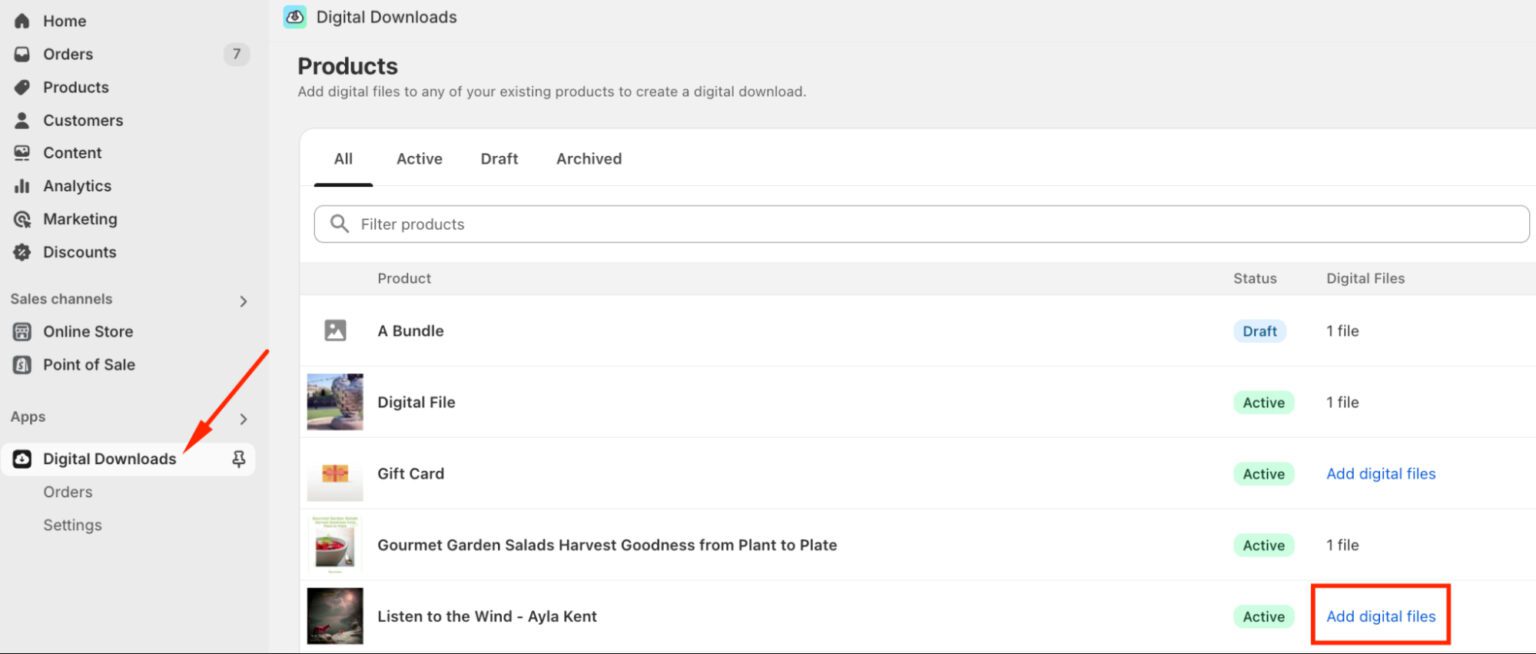Open Customers using the person icon
The image size is (1536, 654).
point(21,120)
